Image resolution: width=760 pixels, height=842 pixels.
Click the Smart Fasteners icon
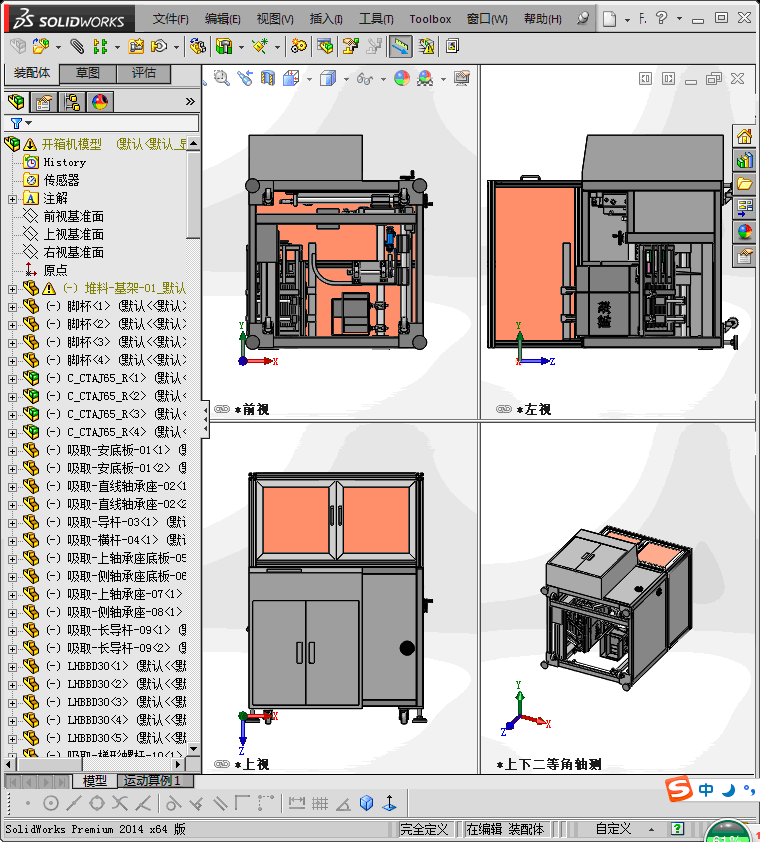coord(136,47)
